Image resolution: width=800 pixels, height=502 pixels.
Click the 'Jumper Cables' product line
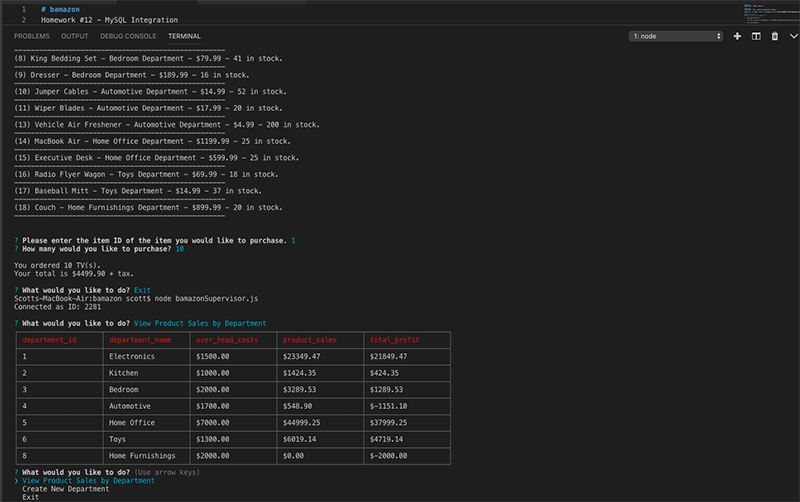[x=150, y=91]
